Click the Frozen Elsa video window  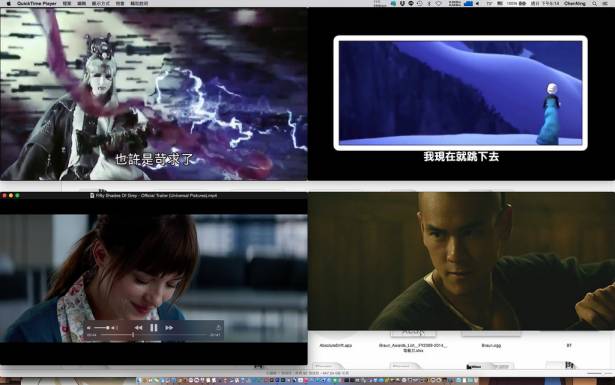pos(461,94)
